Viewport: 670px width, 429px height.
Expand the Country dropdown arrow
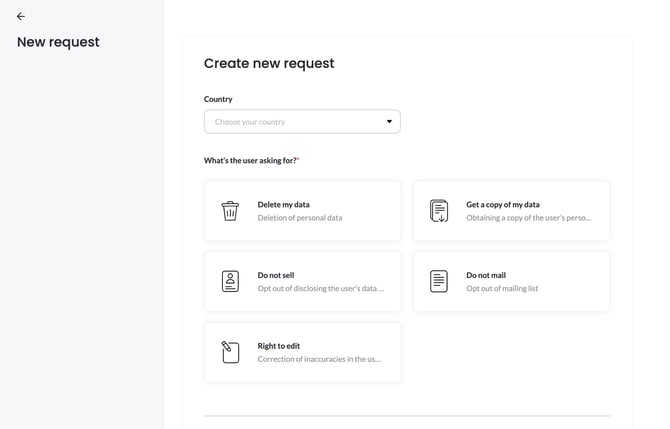389,122
